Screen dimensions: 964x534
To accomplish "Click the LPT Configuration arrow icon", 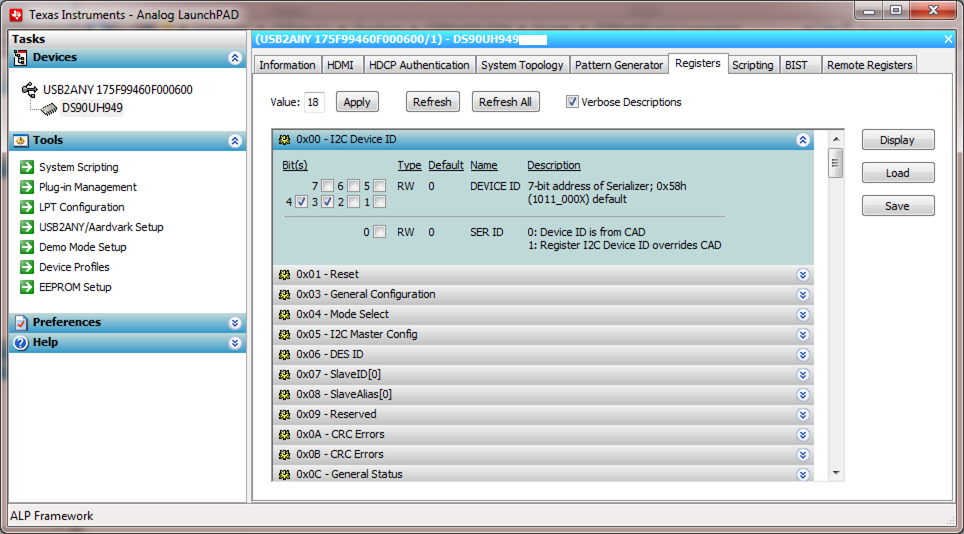I will click(x=26, y=207).
